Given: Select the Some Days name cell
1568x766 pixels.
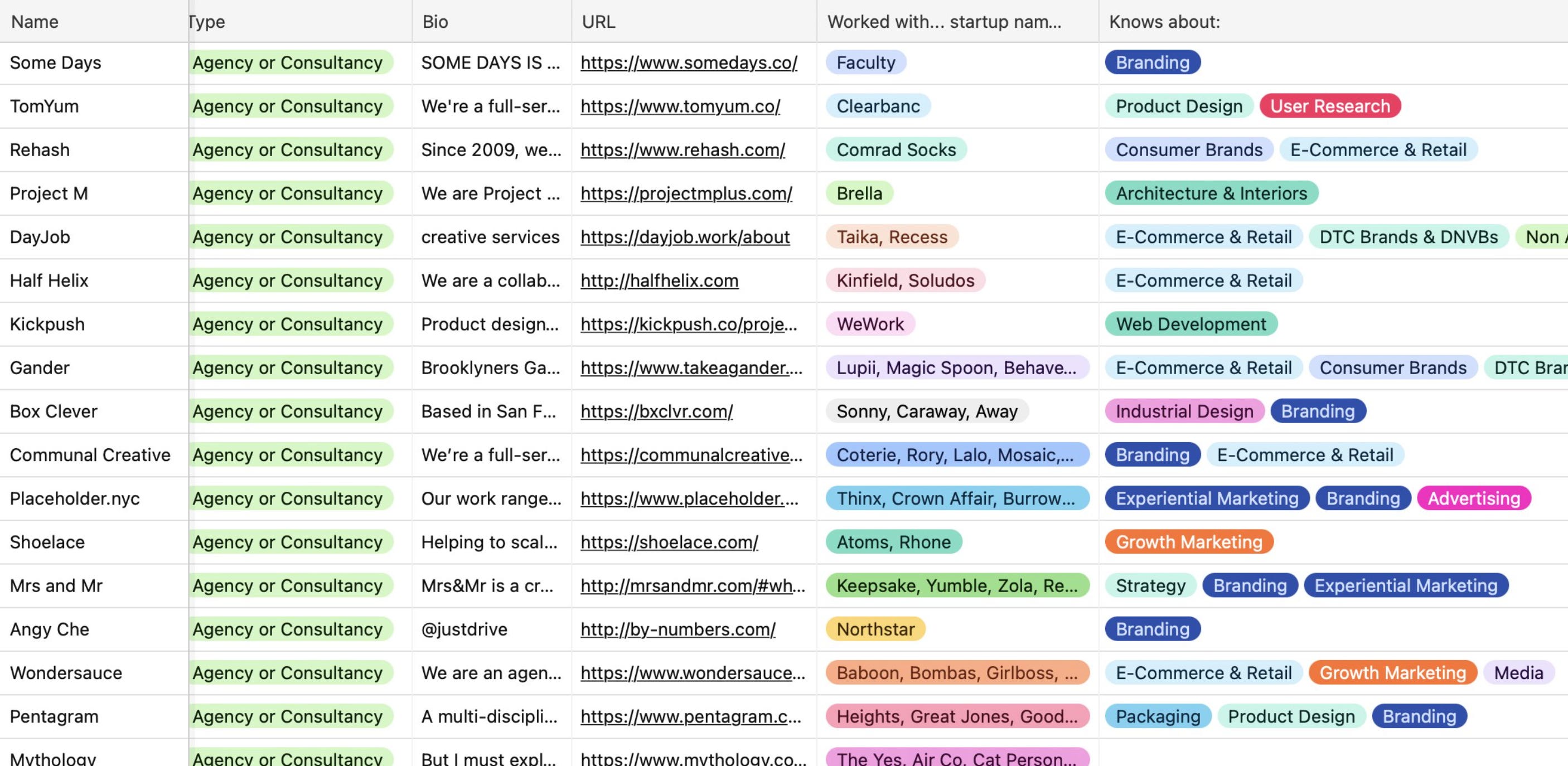Looking at the screenshot, I should pos(94,63).
